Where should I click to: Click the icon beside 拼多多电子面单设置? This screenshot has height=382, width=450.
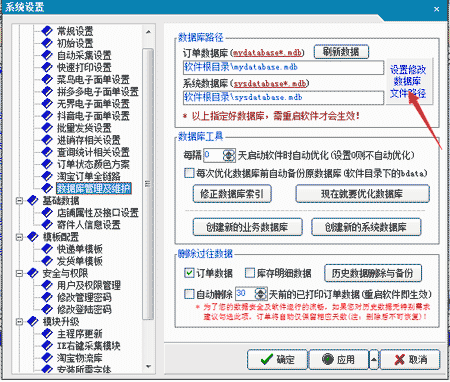(47, 91)
